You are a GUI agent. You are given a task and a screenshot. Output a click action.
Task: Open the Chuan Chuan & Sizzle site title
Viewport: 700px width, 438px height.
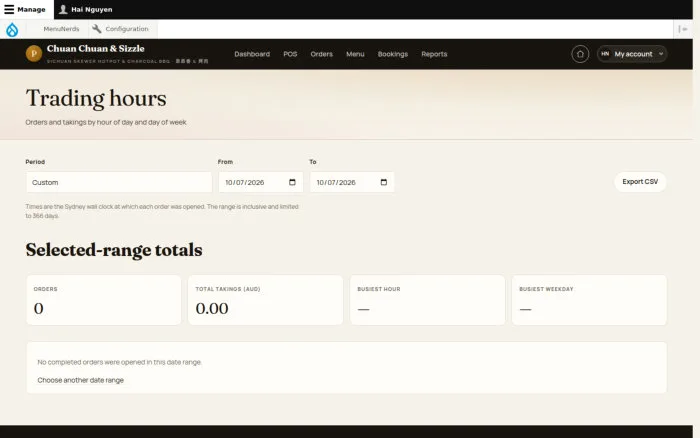[96, 48]
